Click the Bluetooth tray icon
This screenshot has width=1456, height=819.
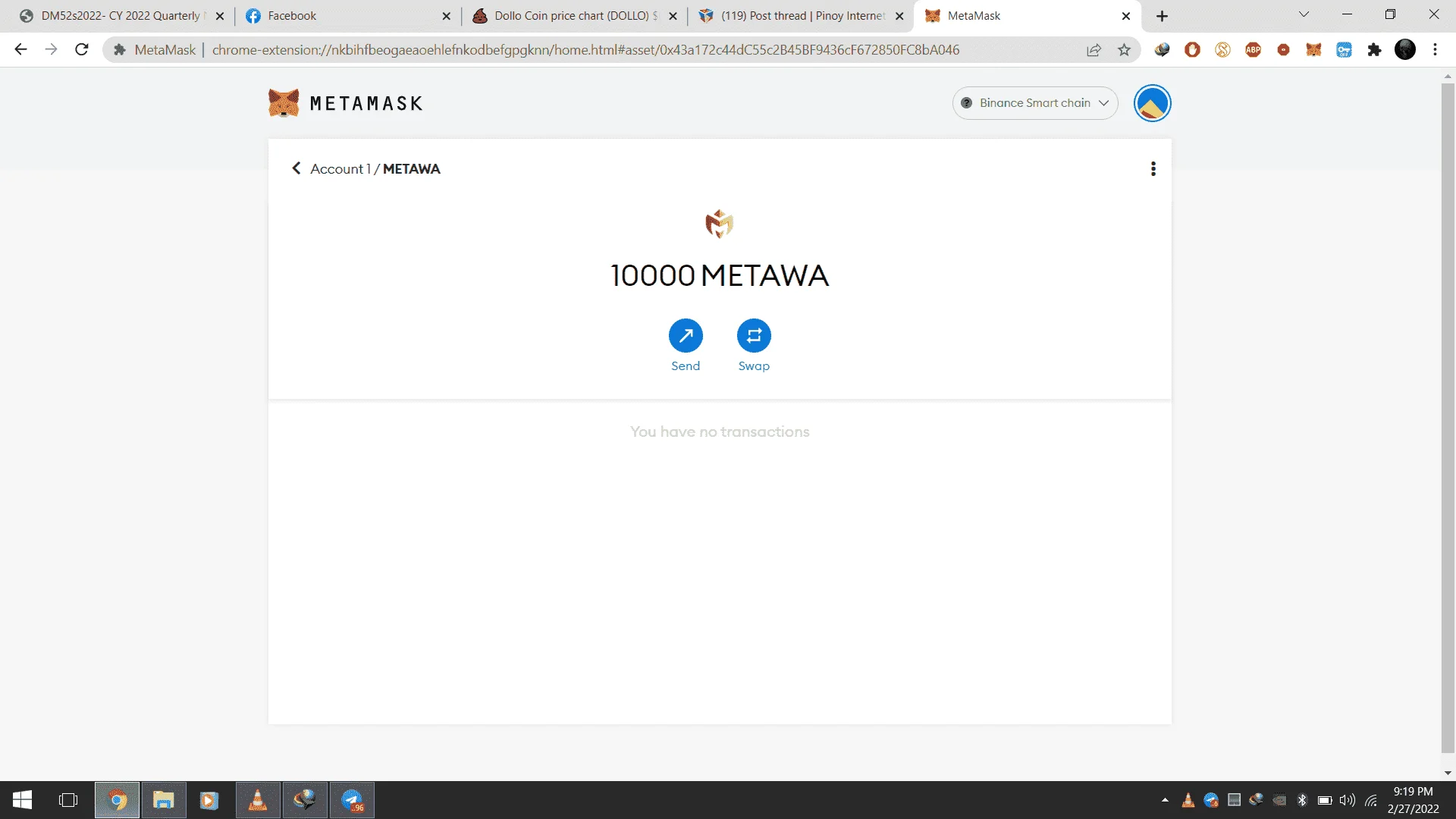(1302, 800)
